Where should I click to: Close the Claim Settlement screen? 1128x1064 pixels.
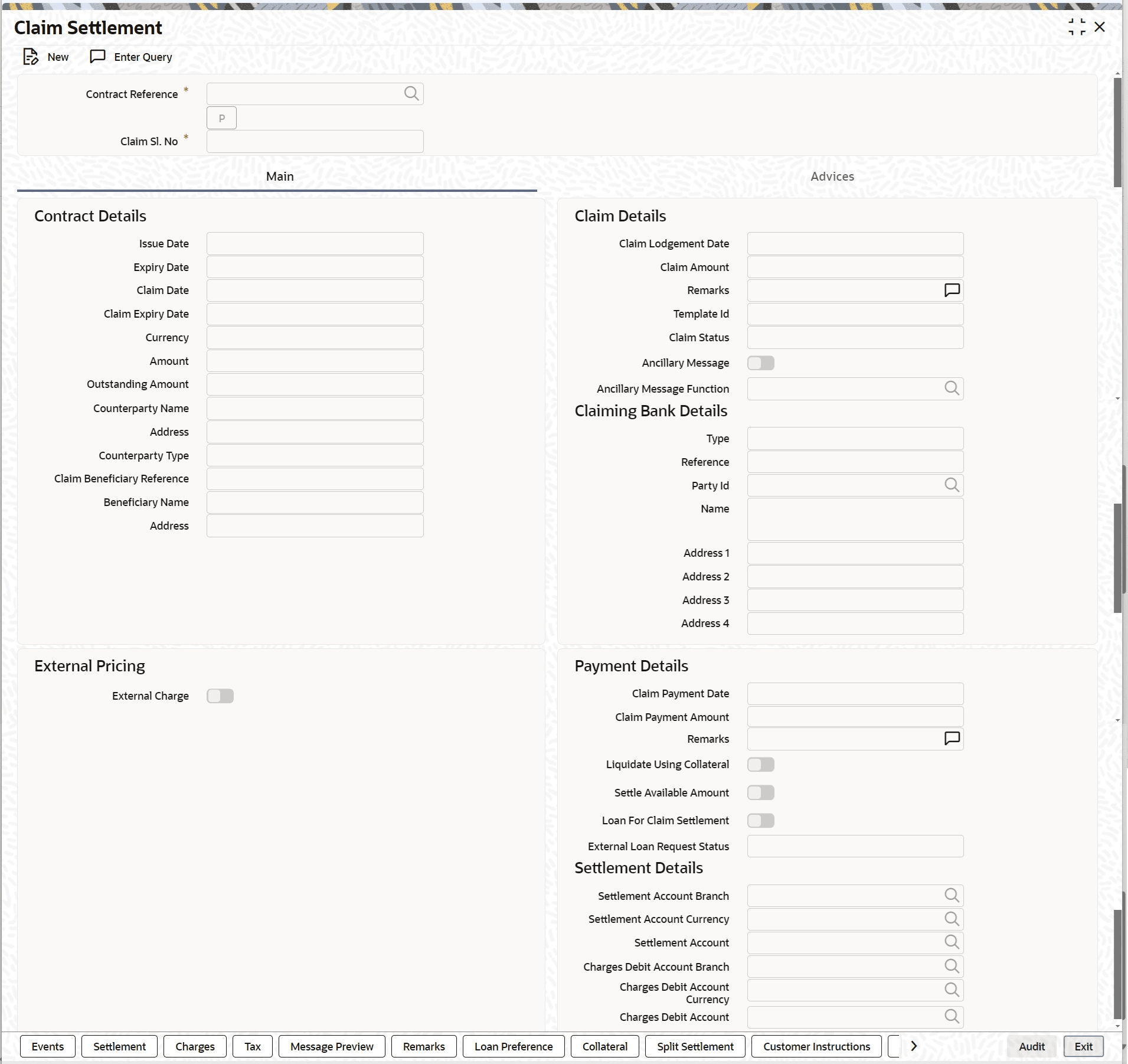click(1100, 27)
